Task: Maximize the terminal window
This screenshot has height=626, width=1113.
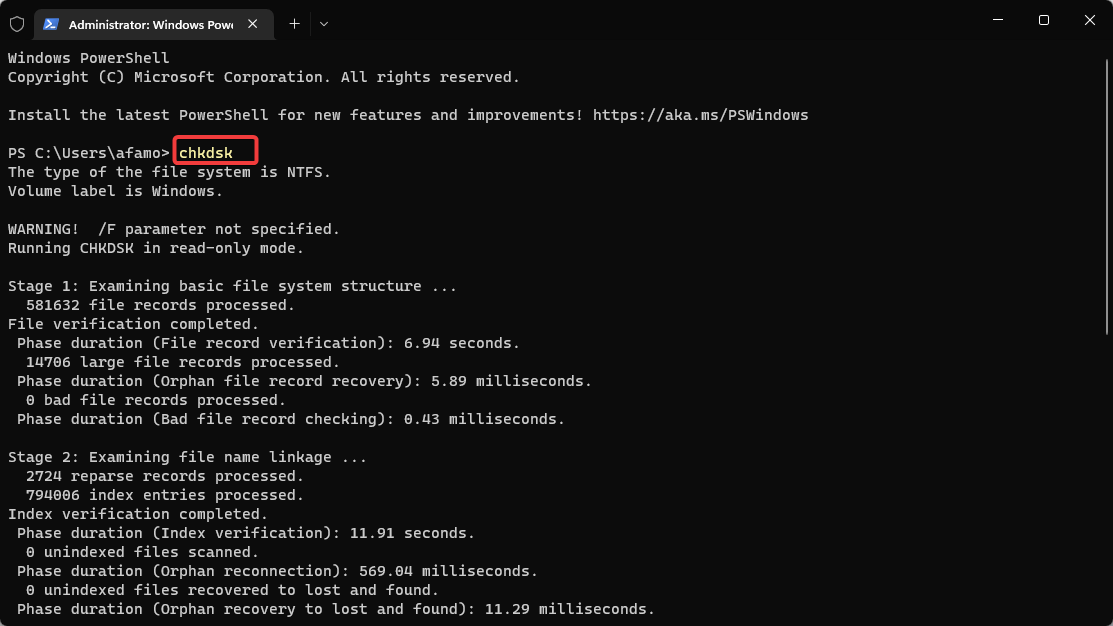Action: (x=1043, y=20)
